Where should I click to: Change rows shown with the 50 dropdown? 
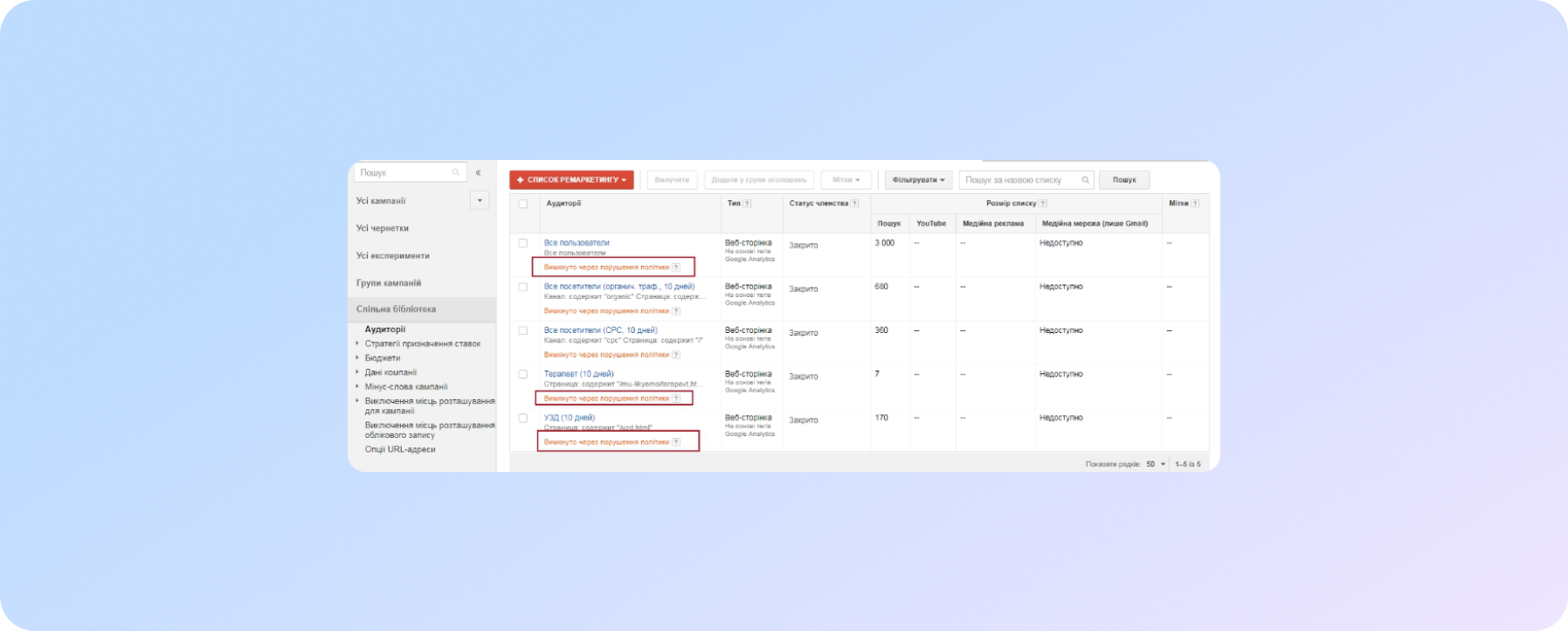click(x=1156, y=464)
